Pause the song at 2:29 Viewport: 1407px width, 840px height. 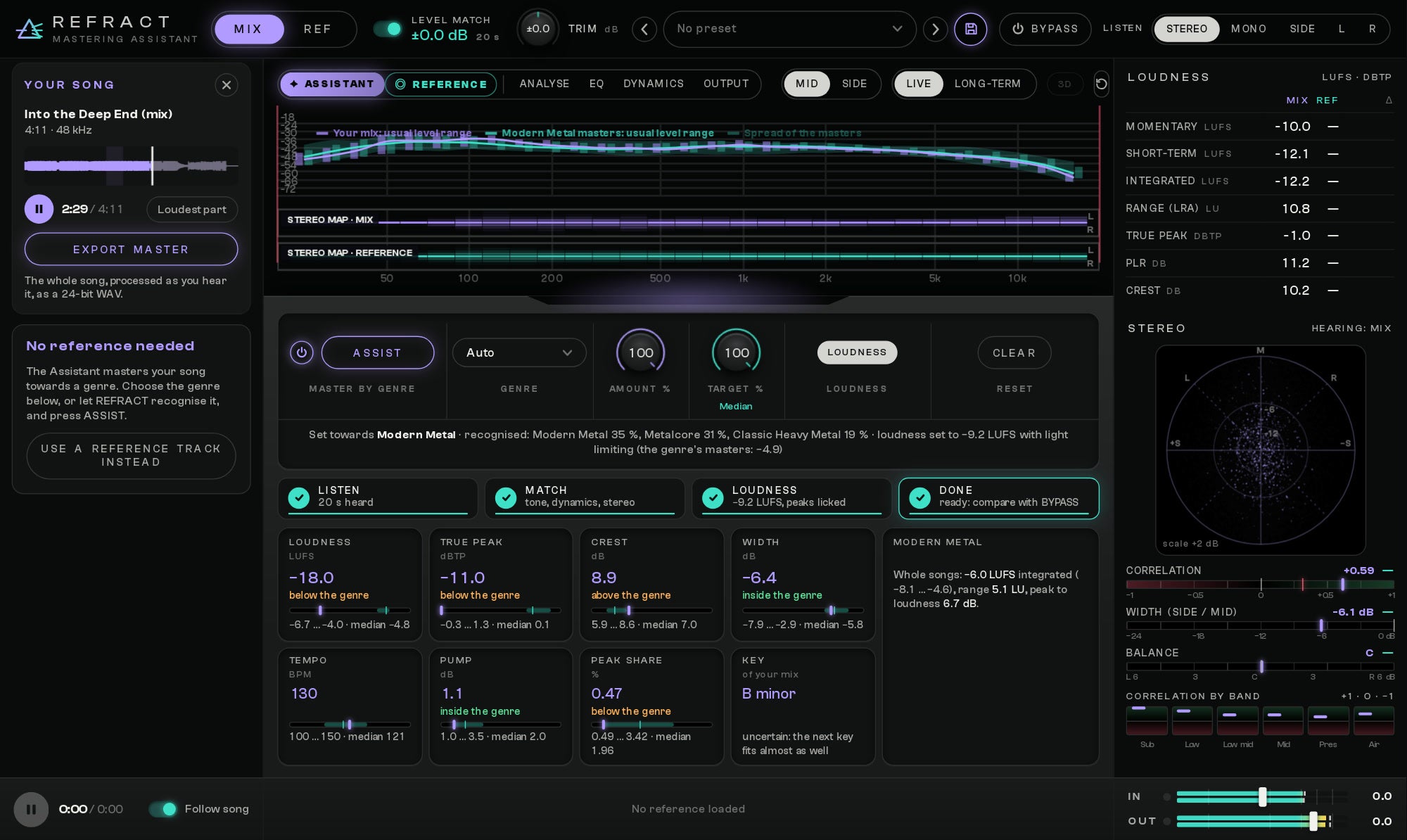pyautogui.click(x=39, y=209)
